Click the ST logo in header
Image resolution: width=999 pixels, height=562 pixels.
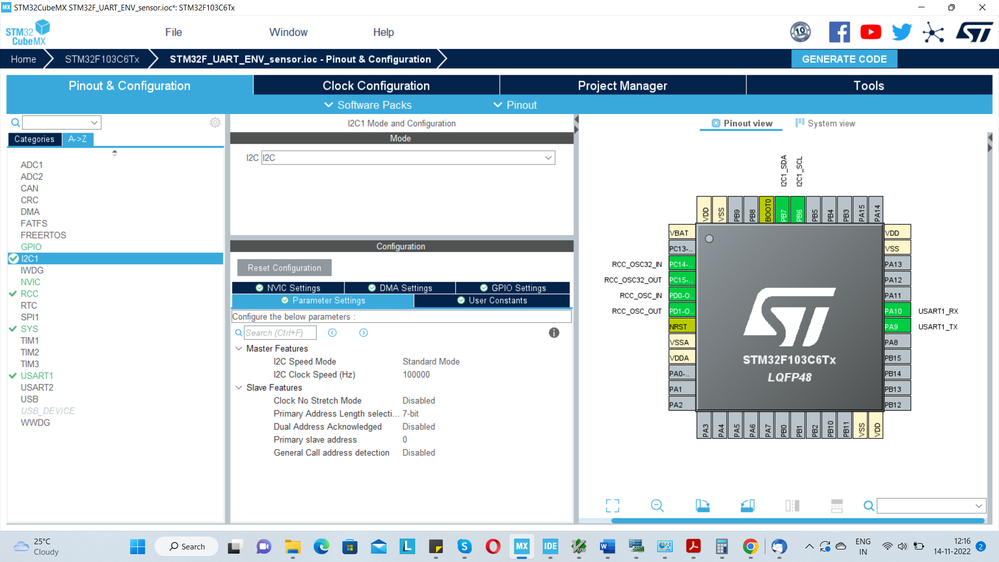point(974,32)
